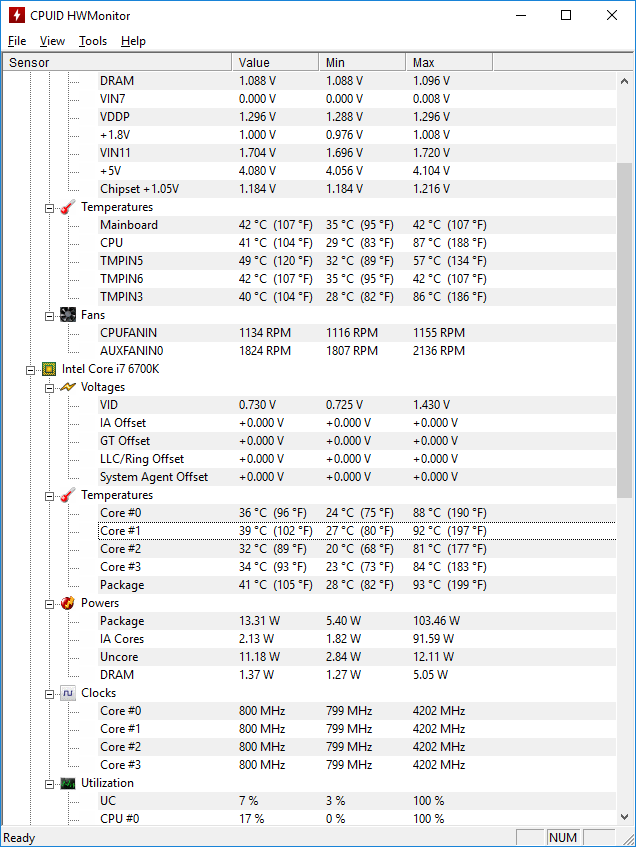
Task: Click the Fans section fan icon
Action: [68, 315]
